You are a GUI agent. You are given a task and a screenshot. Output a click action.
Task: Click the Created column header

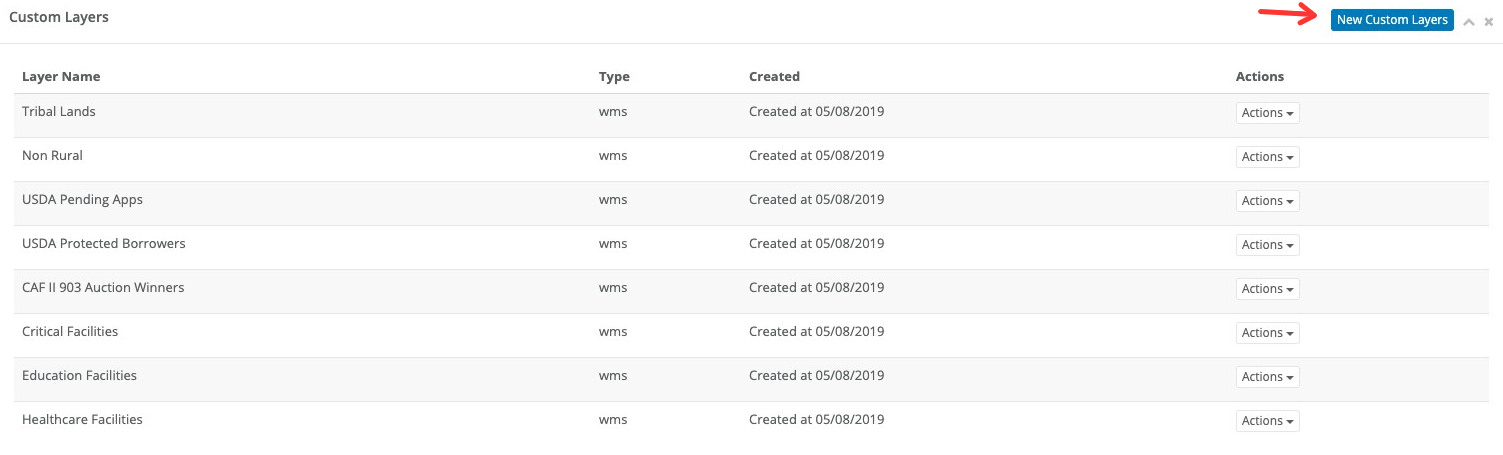(x=774, y=77)
